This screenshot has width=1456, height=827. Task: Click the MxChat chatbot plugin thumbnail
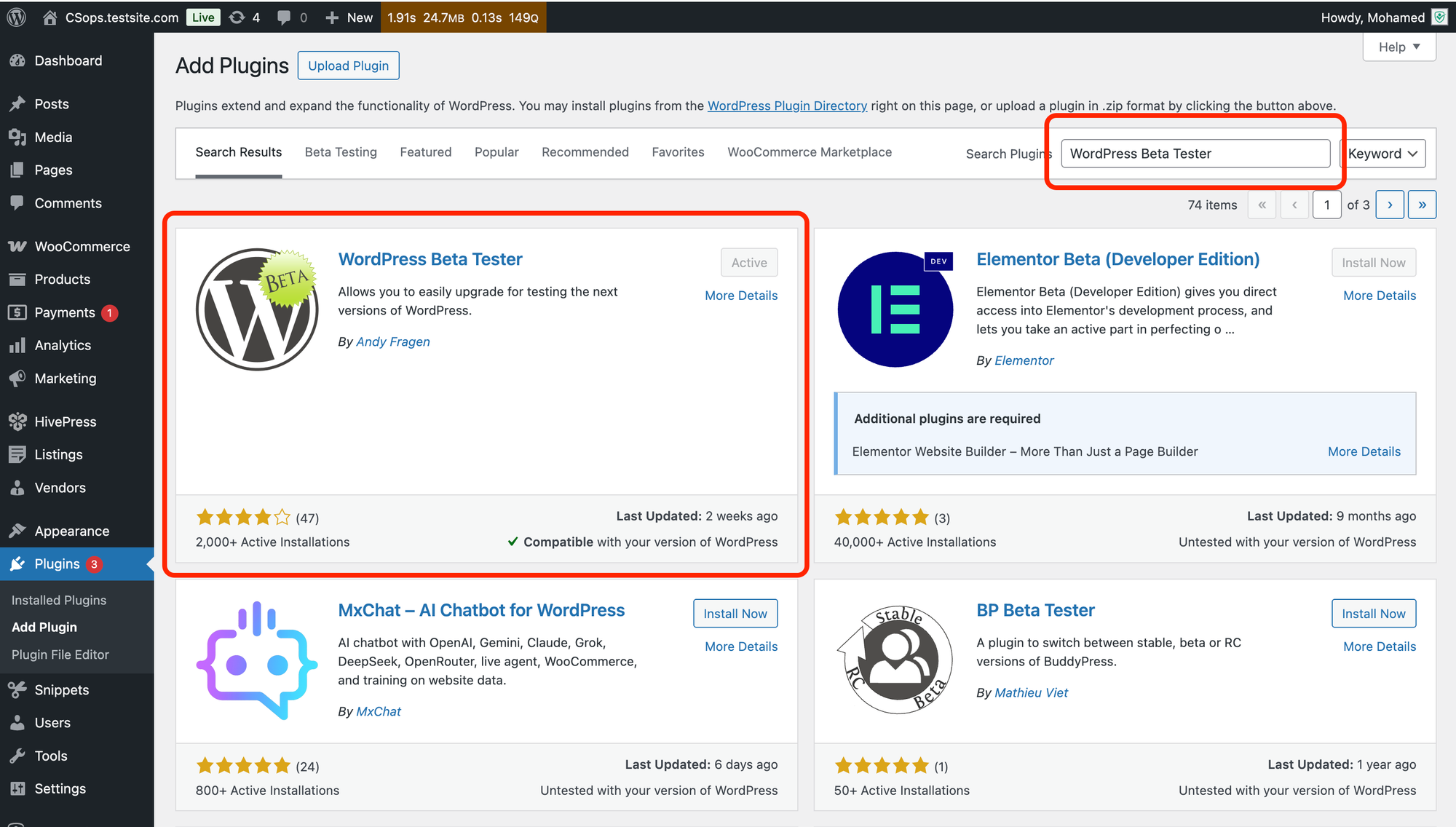[256, 660]
